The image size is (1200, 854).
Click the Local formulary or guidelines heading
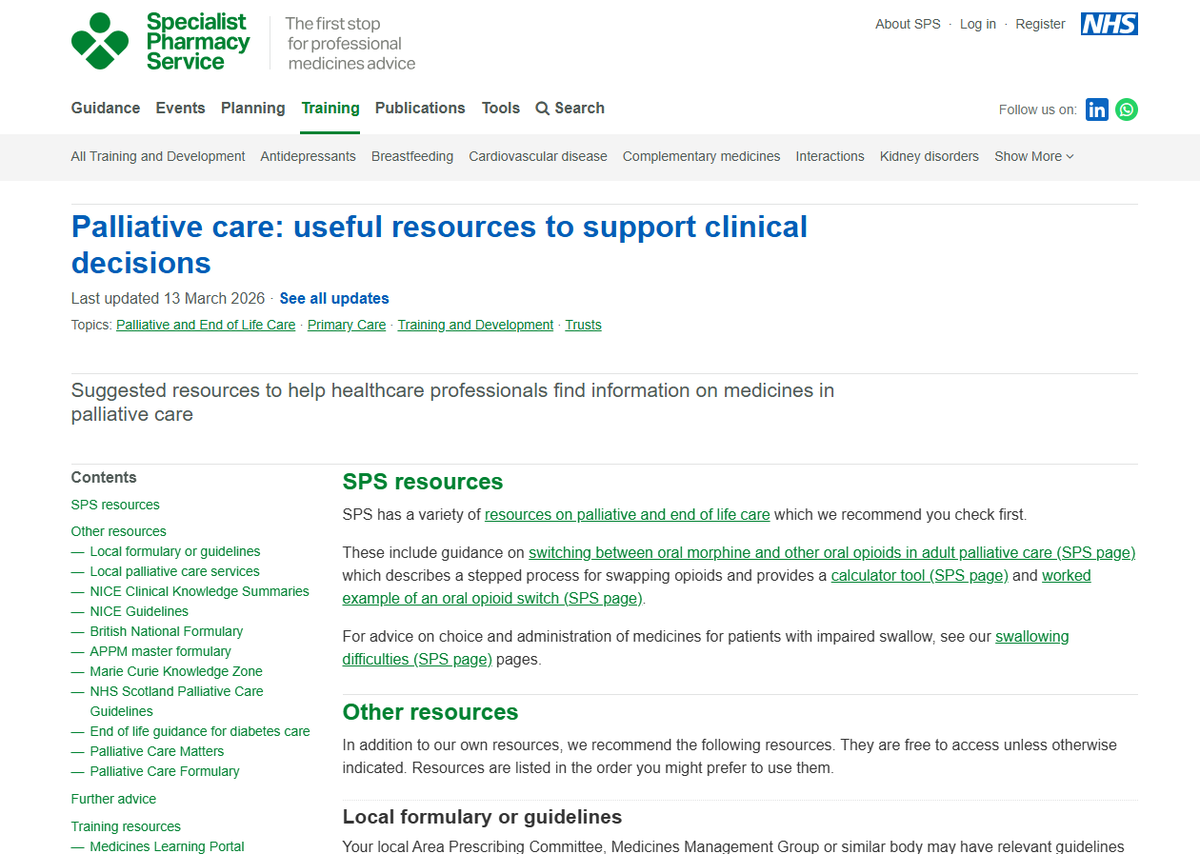coord(482,817)
